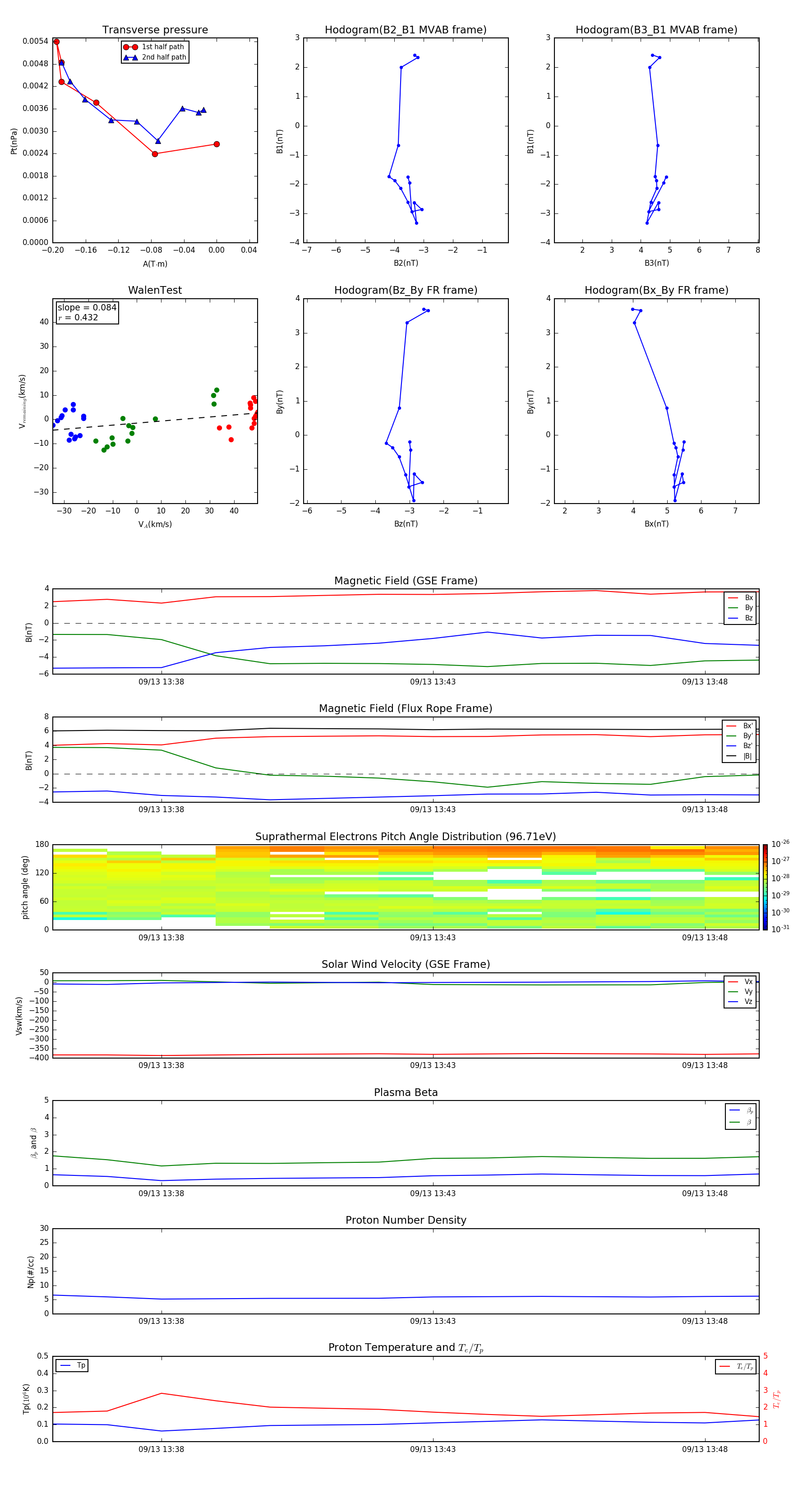This screenshot has height=1489, width=812.
Task: Click 'Magnetic Field (GSE Frame)' title
Action: click(x=406, y=581)
